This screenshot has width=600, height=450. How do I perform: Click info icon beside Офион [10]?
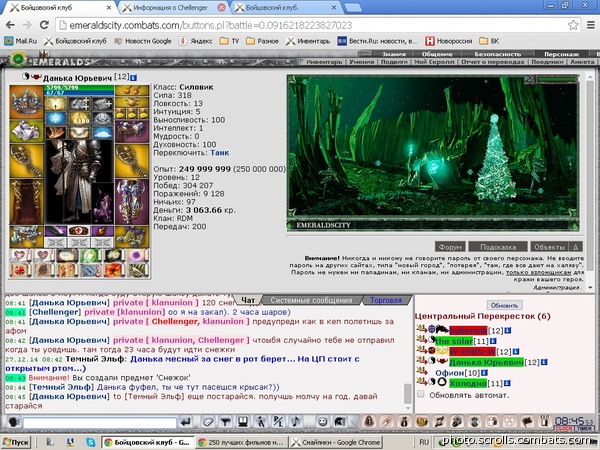point(484,372)
